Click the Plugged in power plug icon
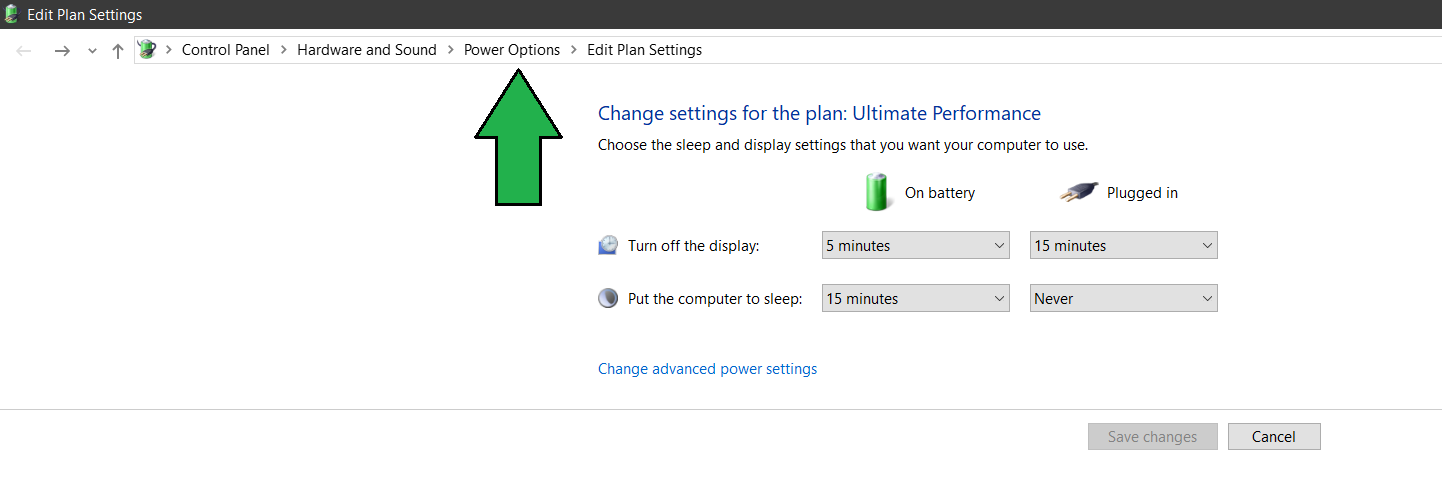The image size is (1442, 477). (1079, 192)
